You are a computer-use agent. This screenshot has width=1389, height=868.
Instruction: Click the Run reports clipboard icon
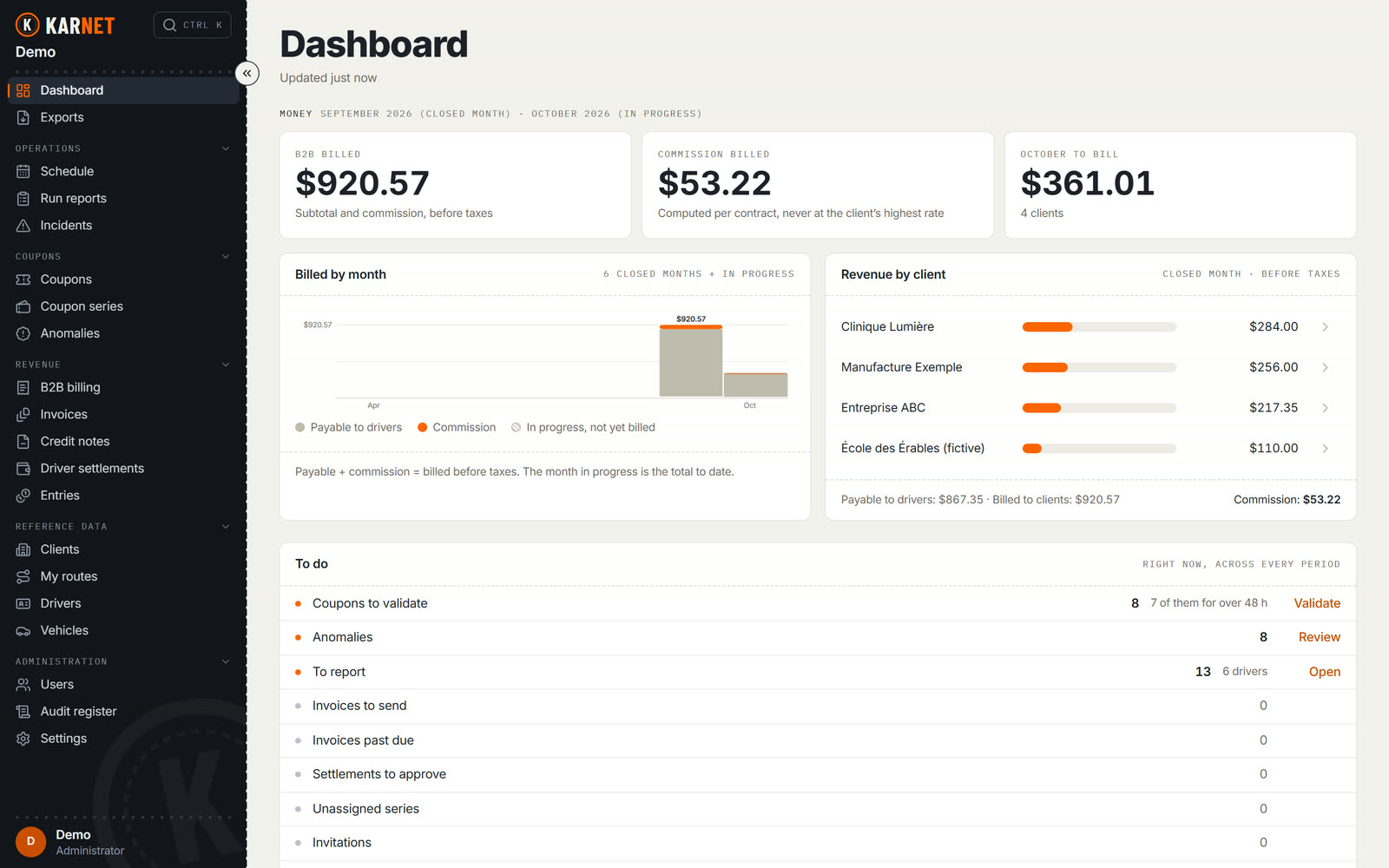23,198
